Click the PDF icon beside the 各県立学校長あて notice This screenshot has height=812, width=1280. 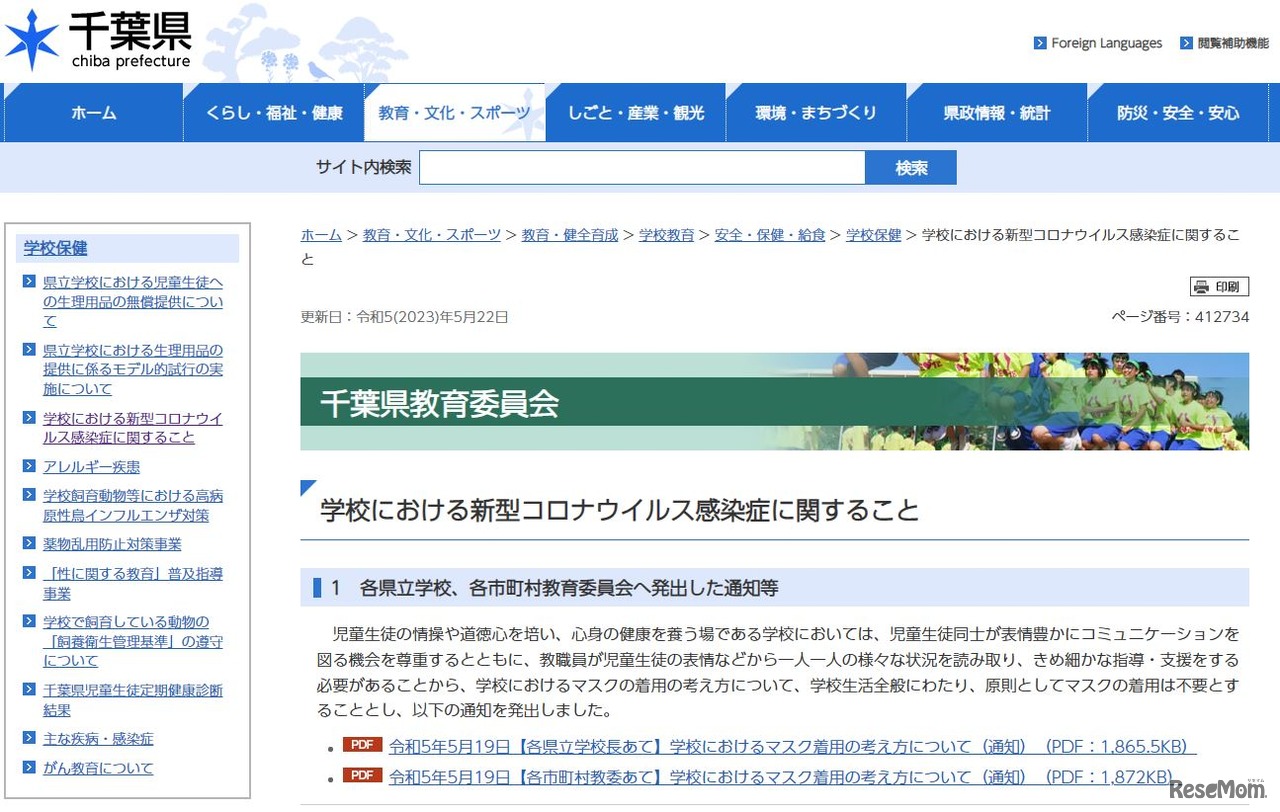click(361, 745)
